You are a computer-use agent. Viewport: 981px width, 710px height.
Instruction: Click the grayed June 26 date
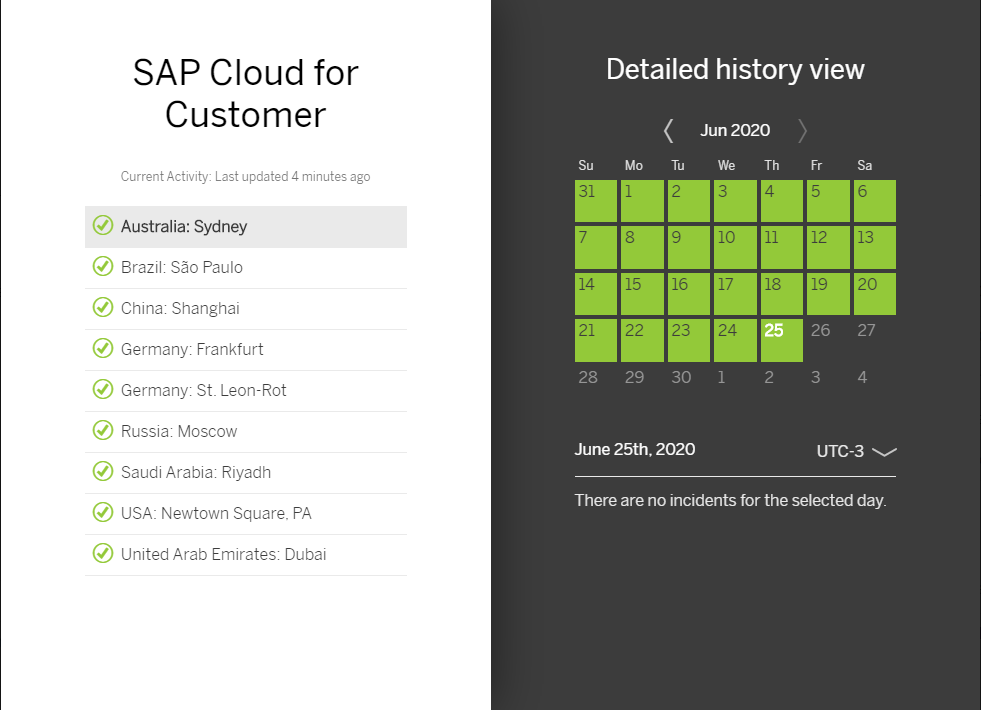pyautogui.click(x=828, y=340)
